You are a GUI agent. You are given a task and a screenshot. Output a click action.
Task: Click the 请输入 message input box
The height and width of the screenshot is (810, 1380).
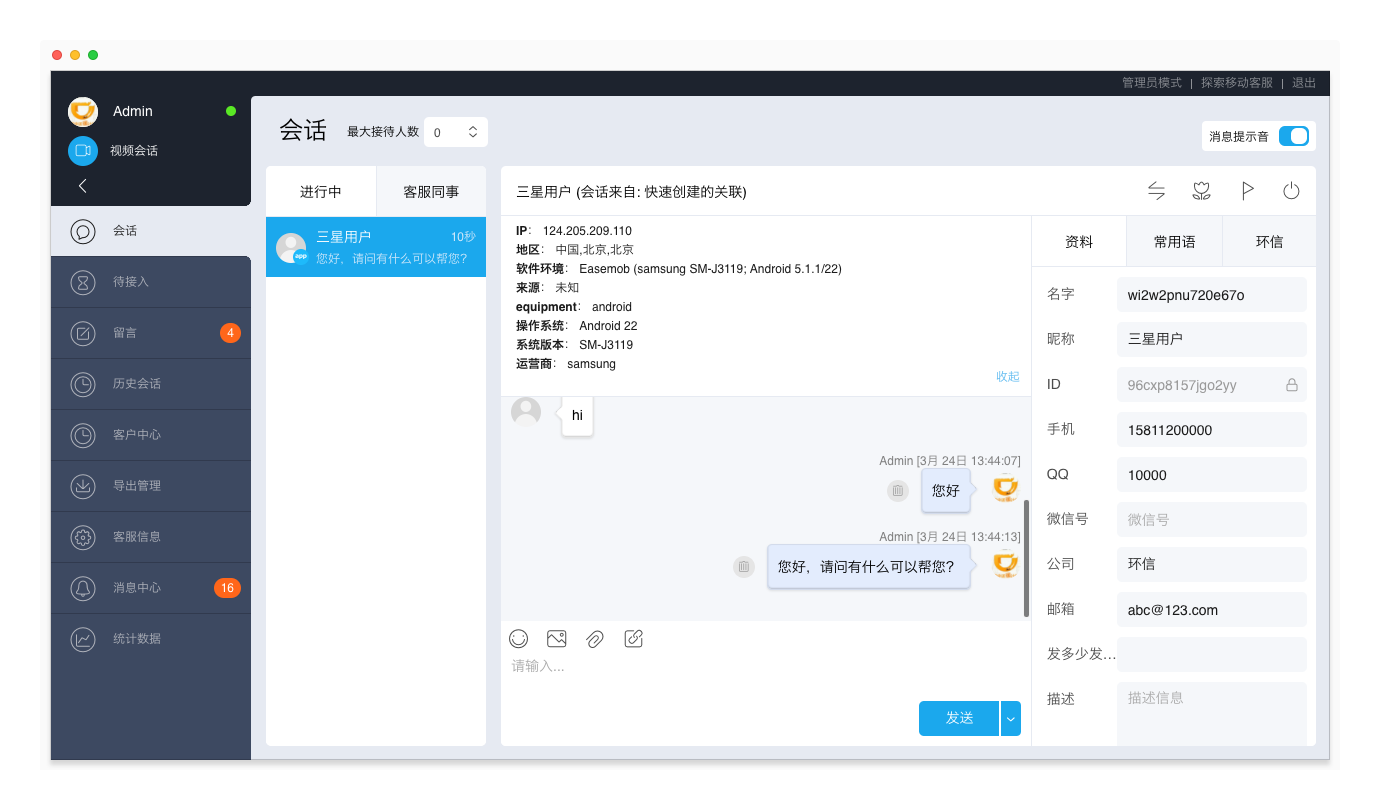pyautogui.click(x=766, y=676)
